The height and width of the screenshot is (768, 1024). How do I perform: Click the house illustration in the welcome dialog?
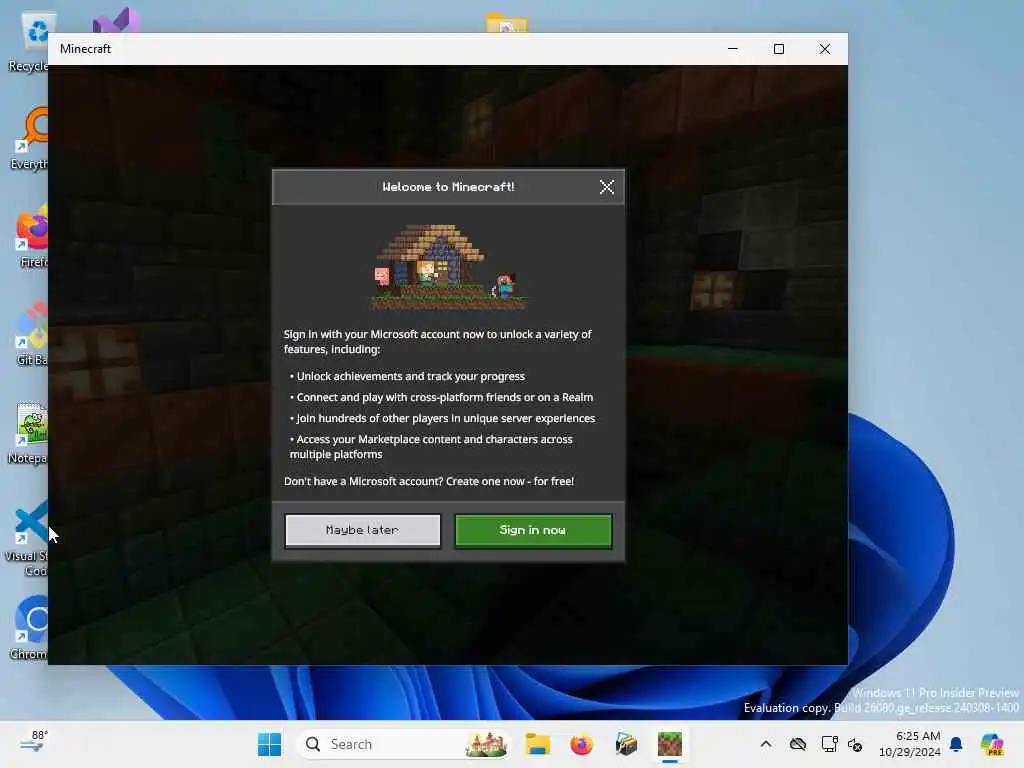coord(449,266)
